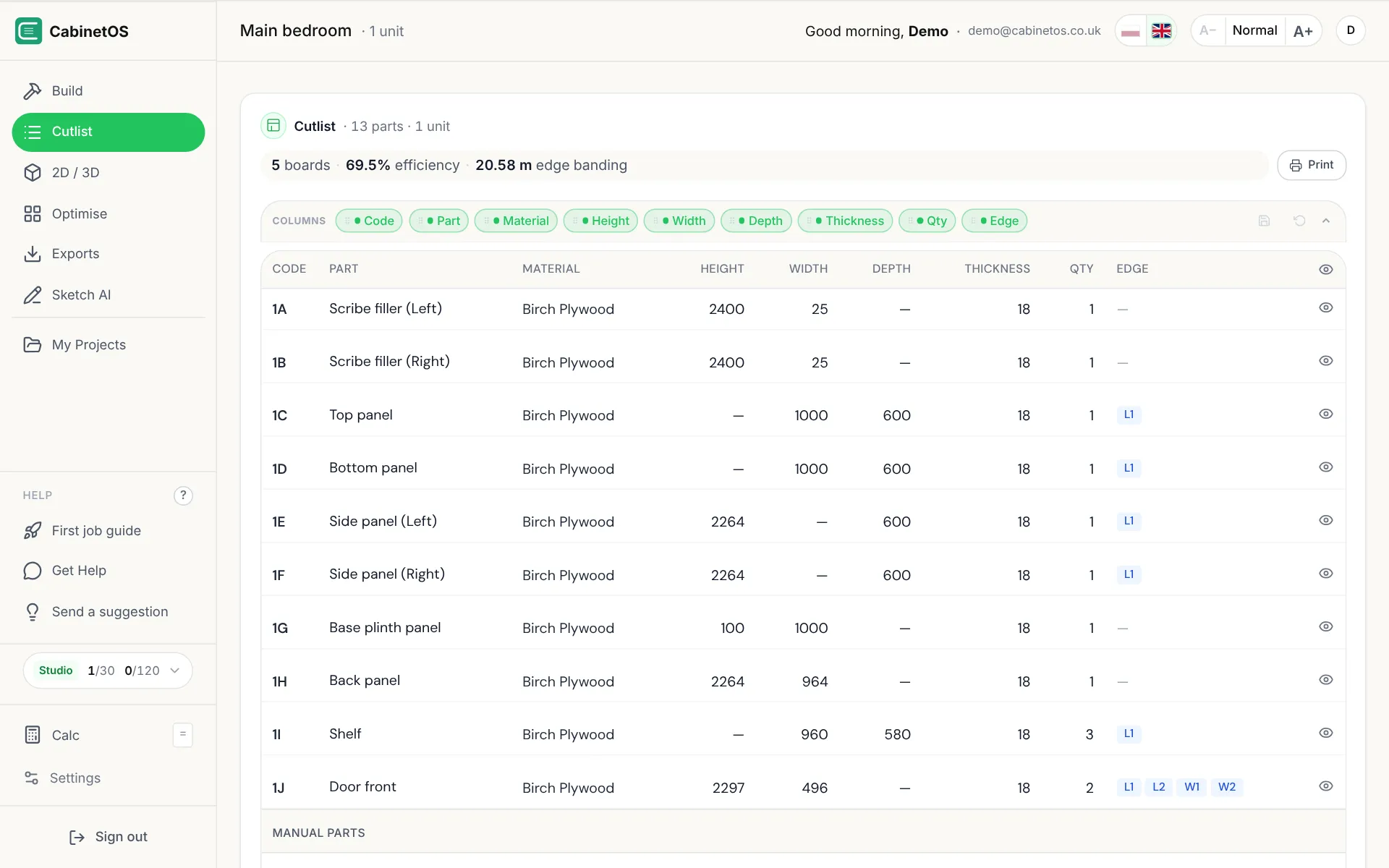Expand the Studio plan usage dropdown
Image resolution: width=1389 pixels, height=868 pixels.
(108, 671)
